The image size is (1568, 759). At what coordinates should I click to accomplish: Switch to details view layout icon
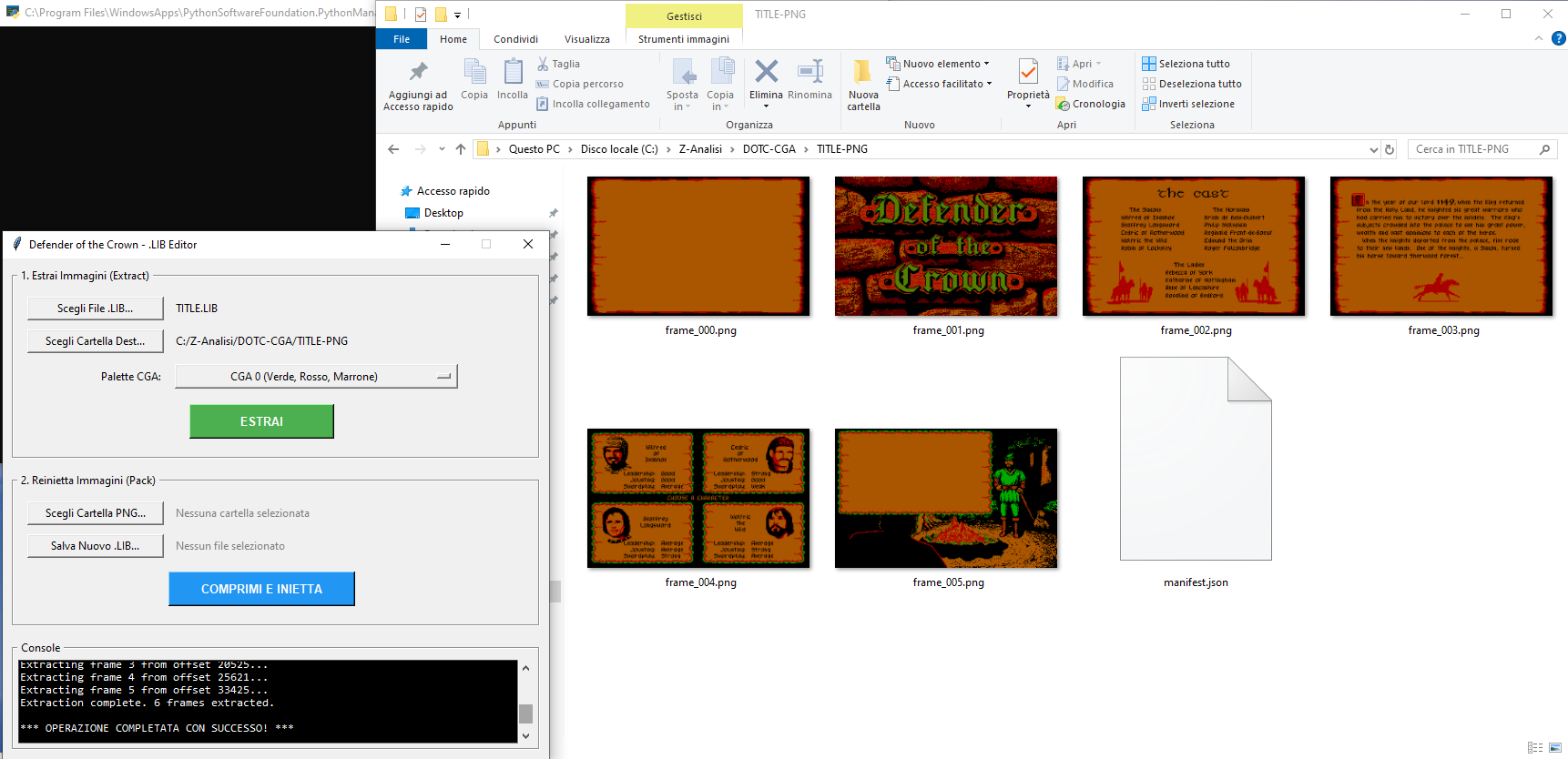coord(1535,748)
